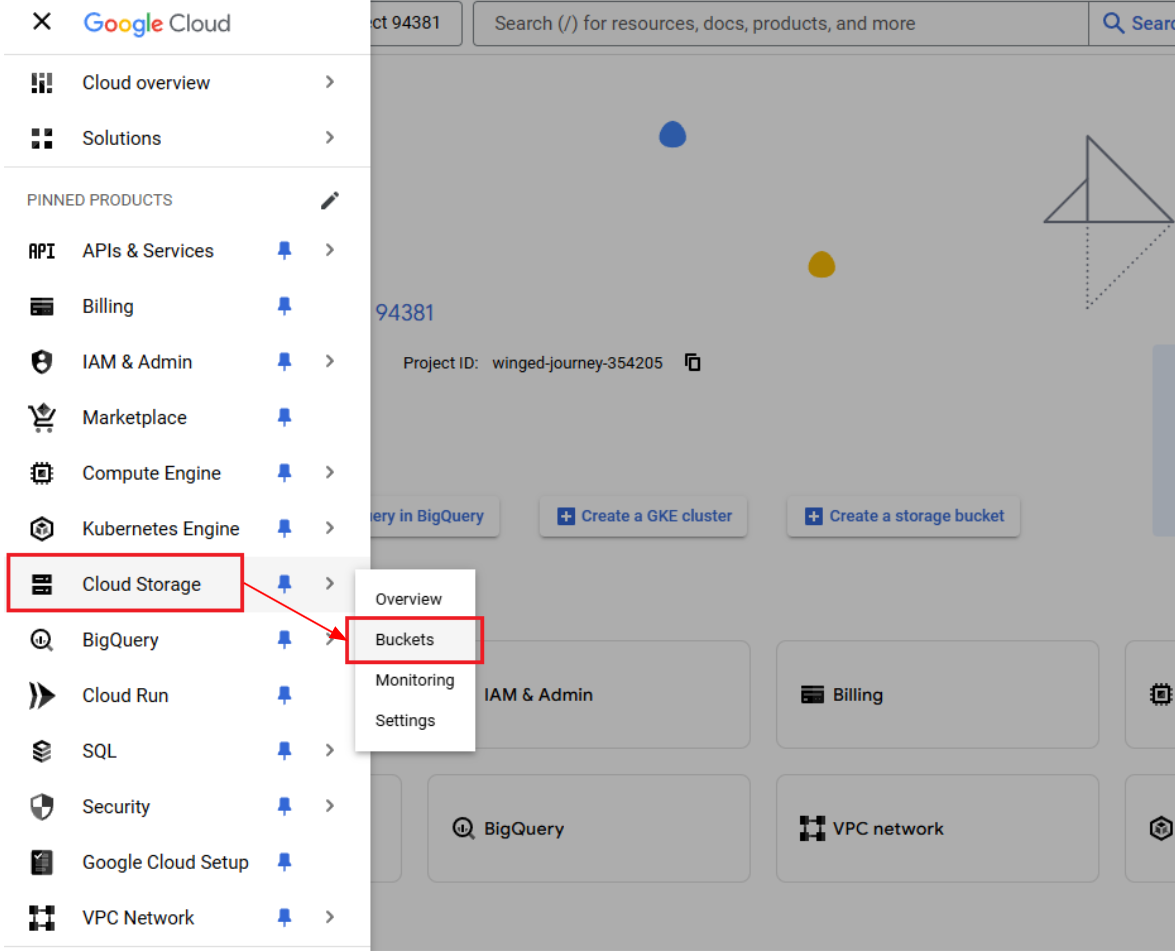Expand the VPC Network submenu arrow

[330, 917]
